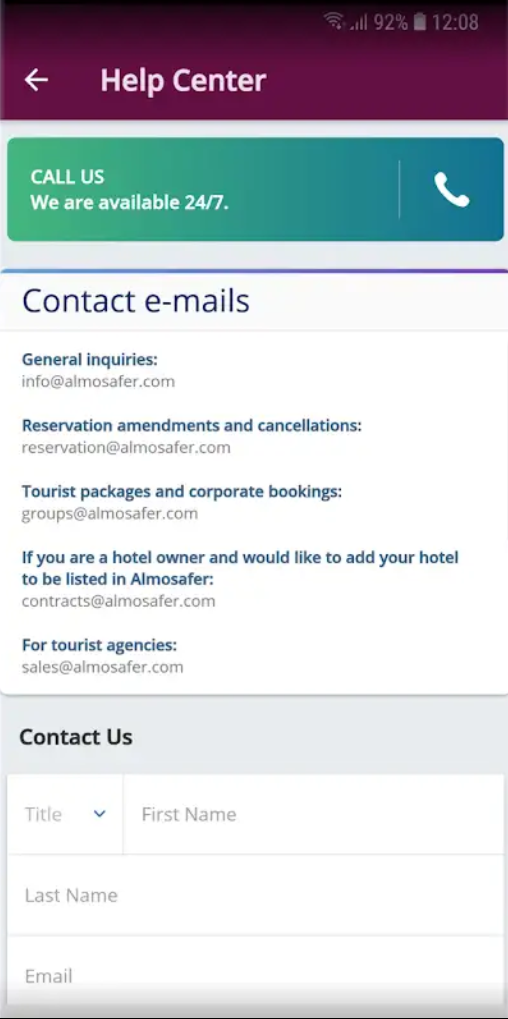The image size is (508, 1019).
Task: Tap the battery indicator icon
Action: [420, 22]
